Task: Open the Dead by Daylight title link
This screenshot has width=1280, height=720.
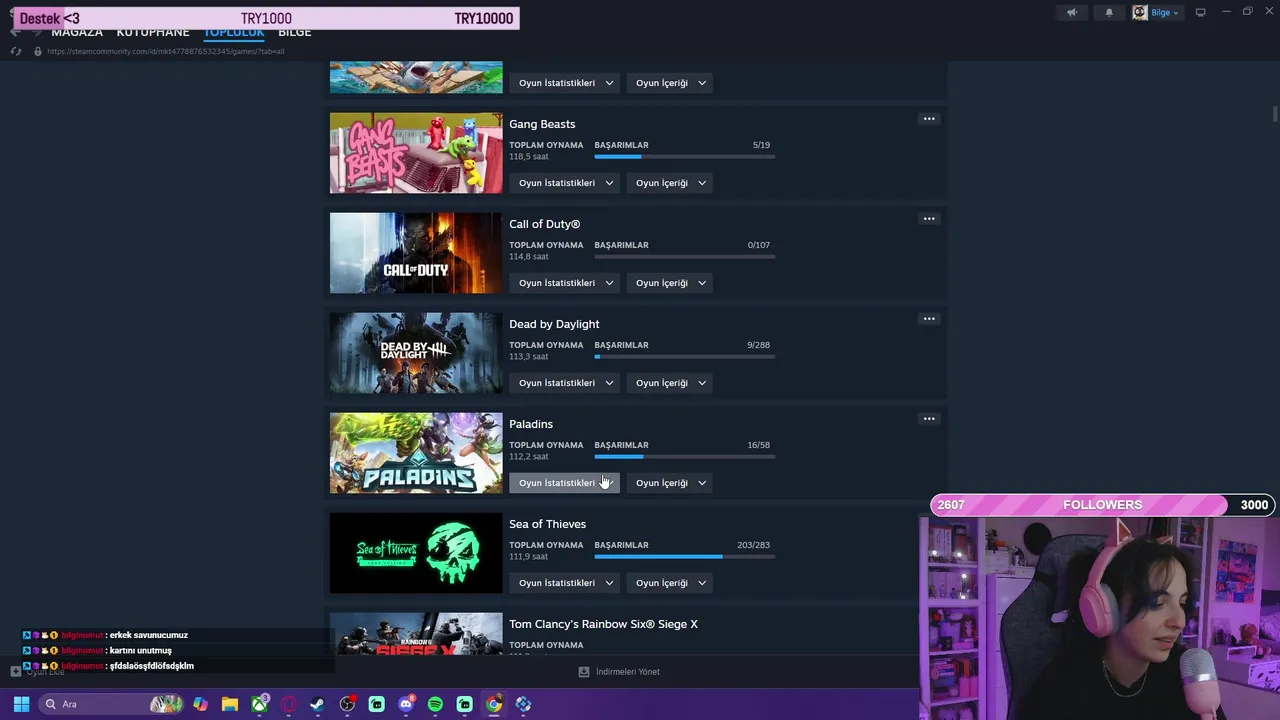Action: pos(554,324)
